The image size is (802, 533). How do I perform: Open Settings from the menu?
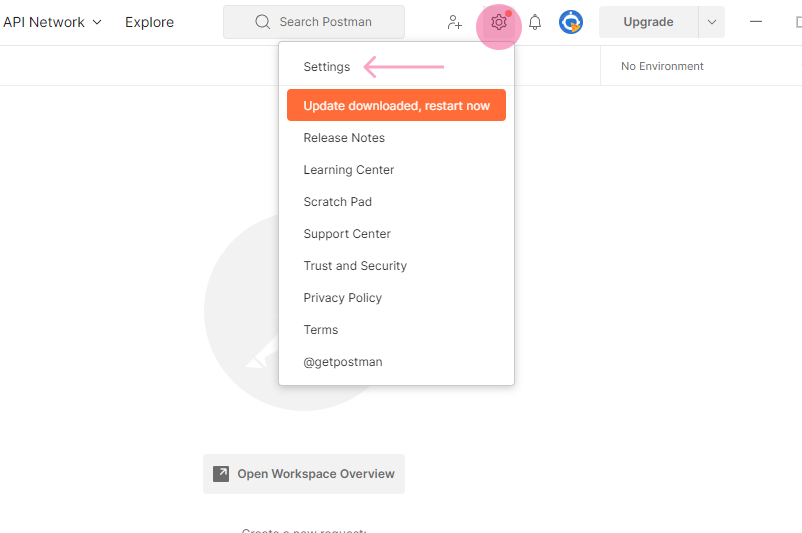point(327,67)
